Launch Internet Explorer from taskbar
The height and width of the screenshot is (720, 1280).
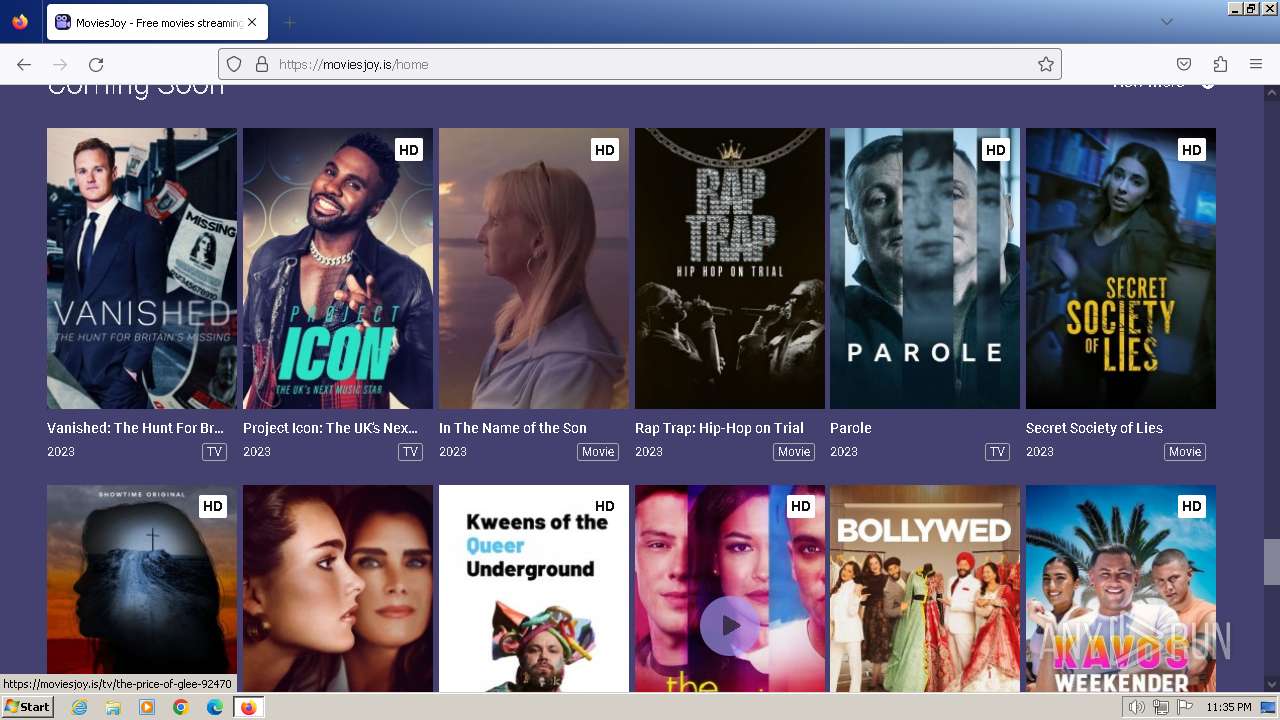point(80,707)
